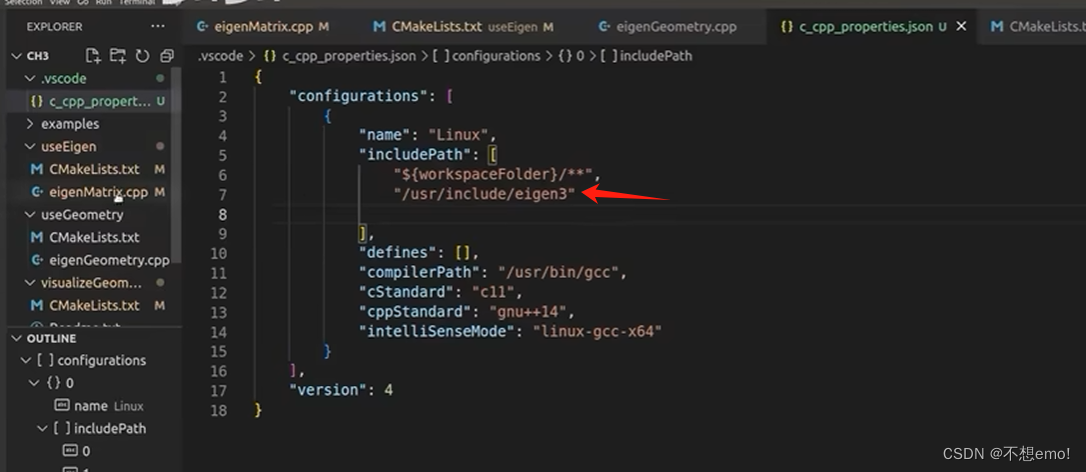Click "version" key on line 17
1086x472 pixels.
[326, 390]
